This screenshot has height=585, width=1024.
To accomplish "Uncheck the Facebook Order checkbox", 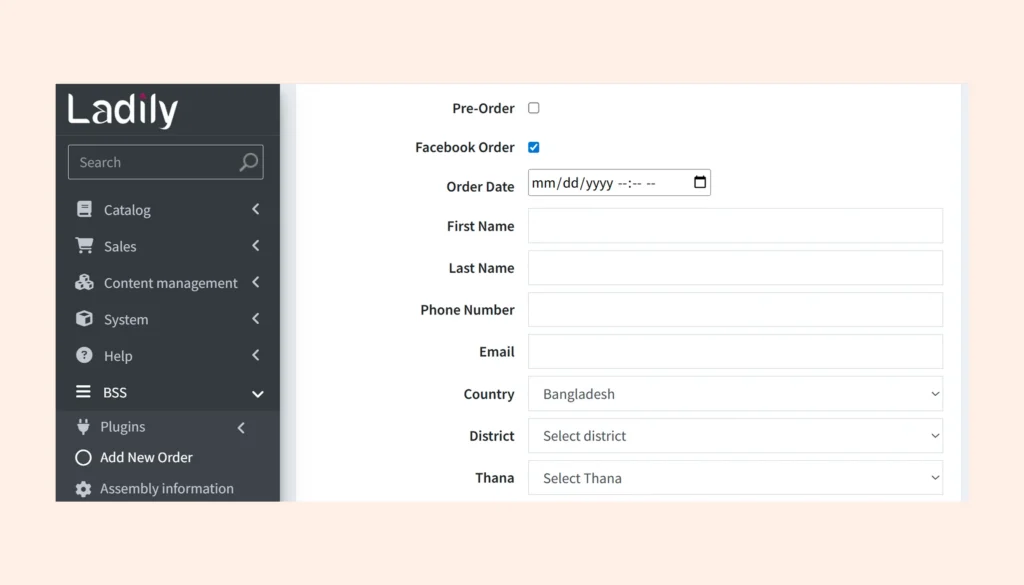I will pyautogui.click(x=534, y=147).
